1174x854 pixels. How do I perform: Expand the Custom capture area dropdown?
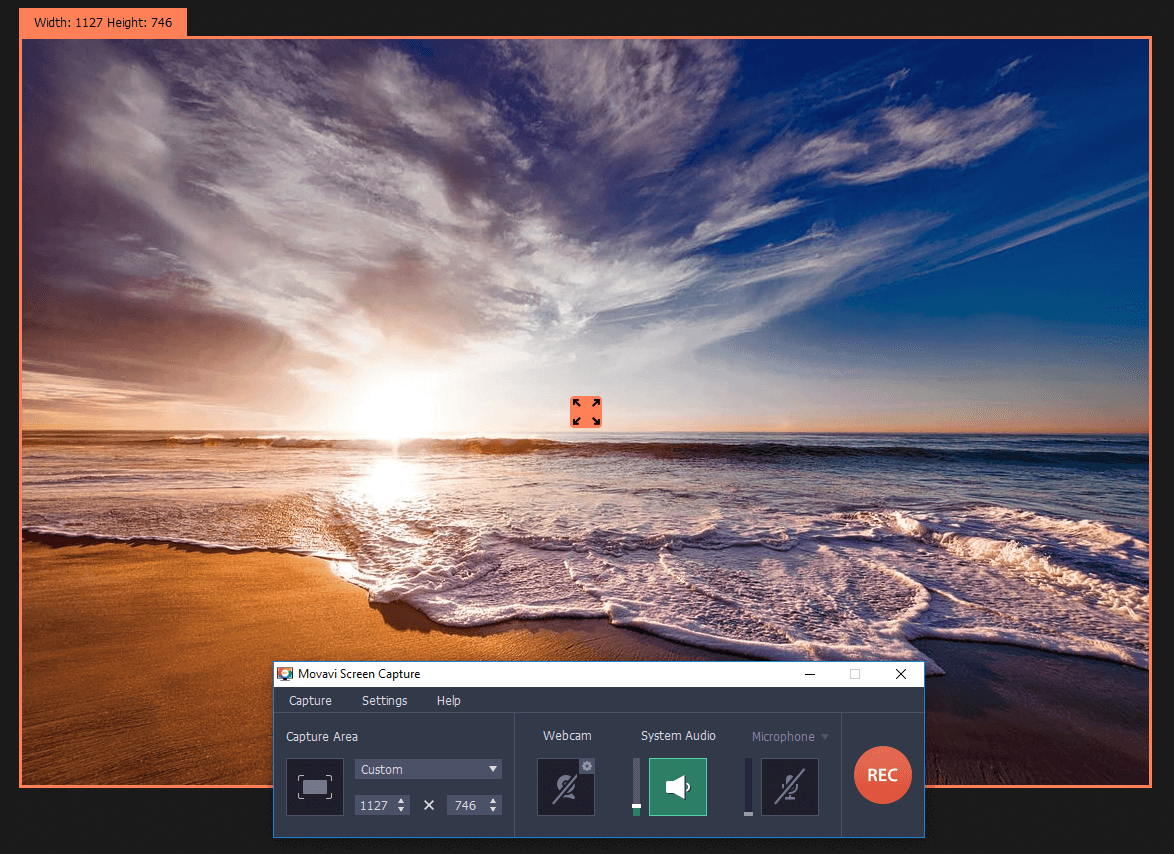tap(428, 769)
